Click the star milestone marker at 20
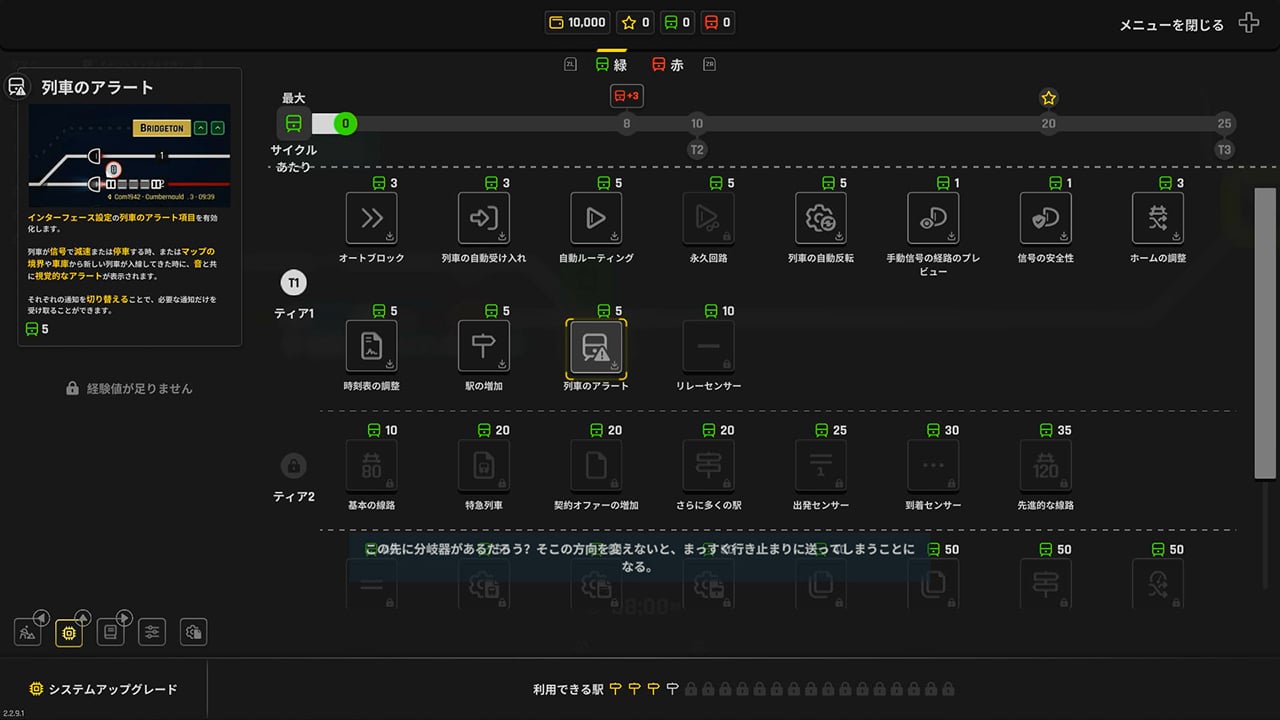This screenshot has width=1280, height=720. coord(1048,98)
